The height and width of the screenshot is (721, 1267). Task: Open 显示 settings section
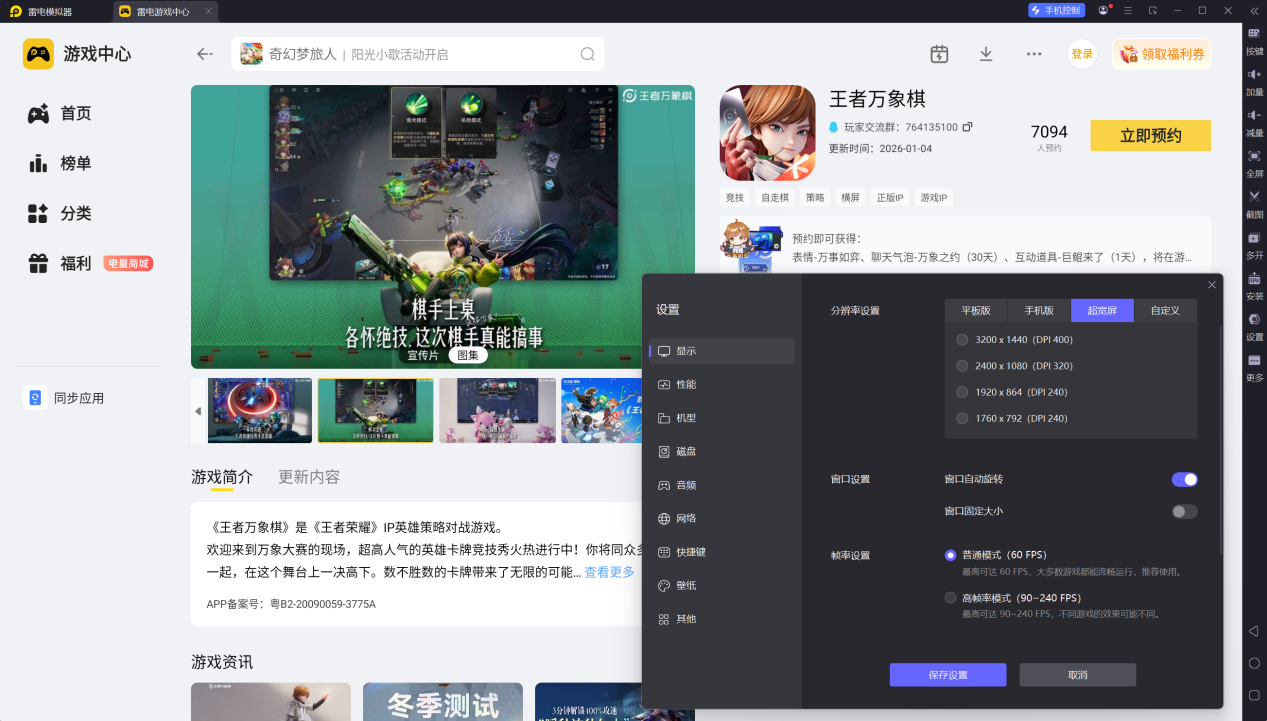(722, 351)
